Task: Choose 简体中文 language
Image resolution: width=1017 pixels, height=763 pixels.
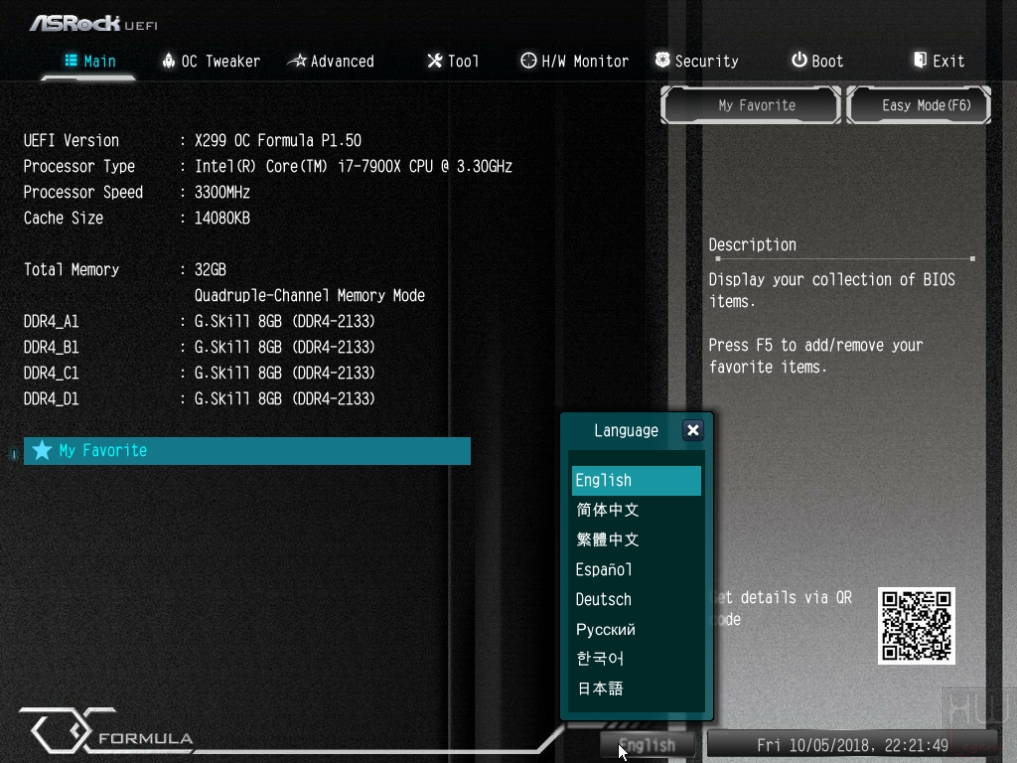Action: [x=636, y=510]
